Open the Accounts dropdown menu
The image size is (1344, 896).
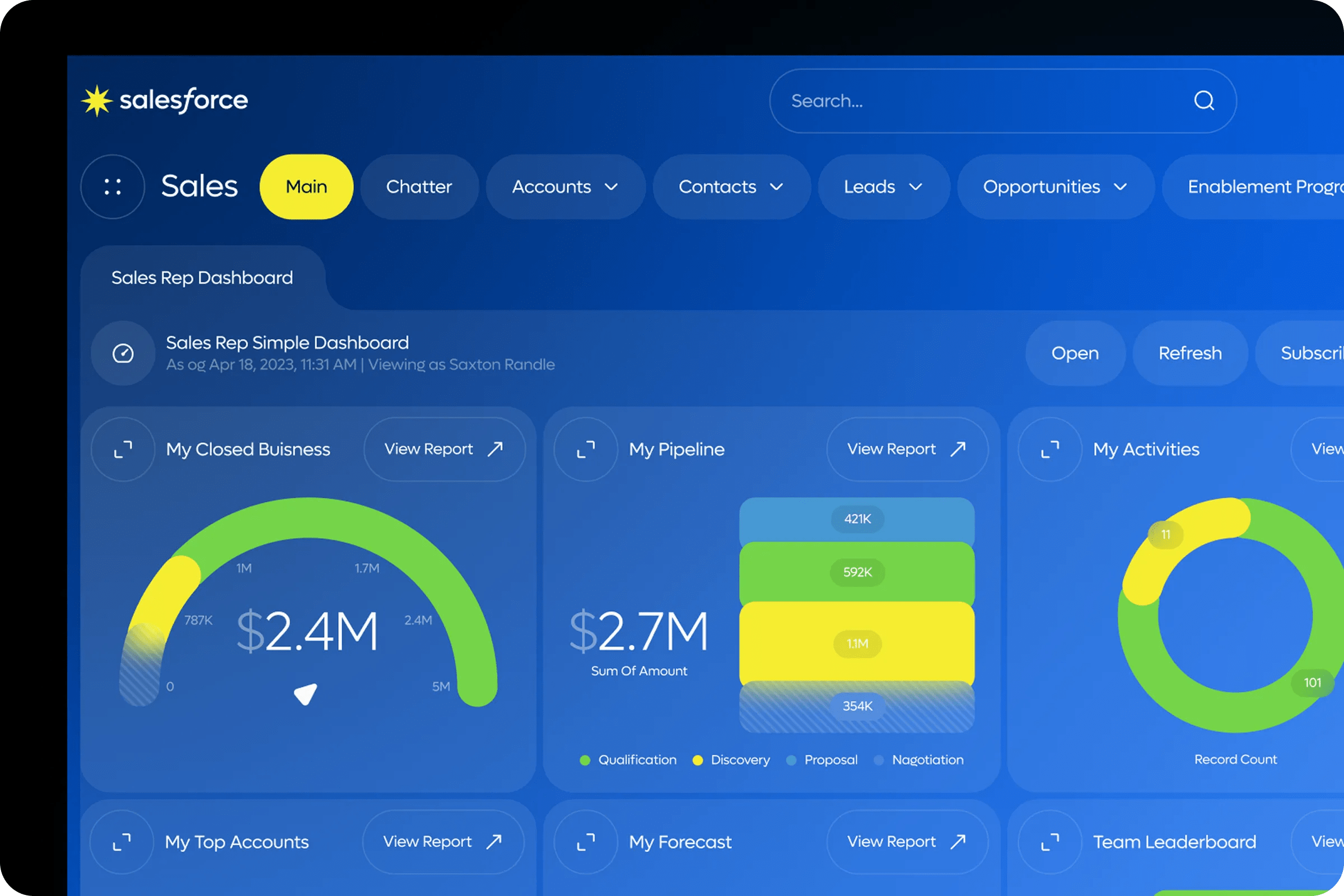(611, 187)
